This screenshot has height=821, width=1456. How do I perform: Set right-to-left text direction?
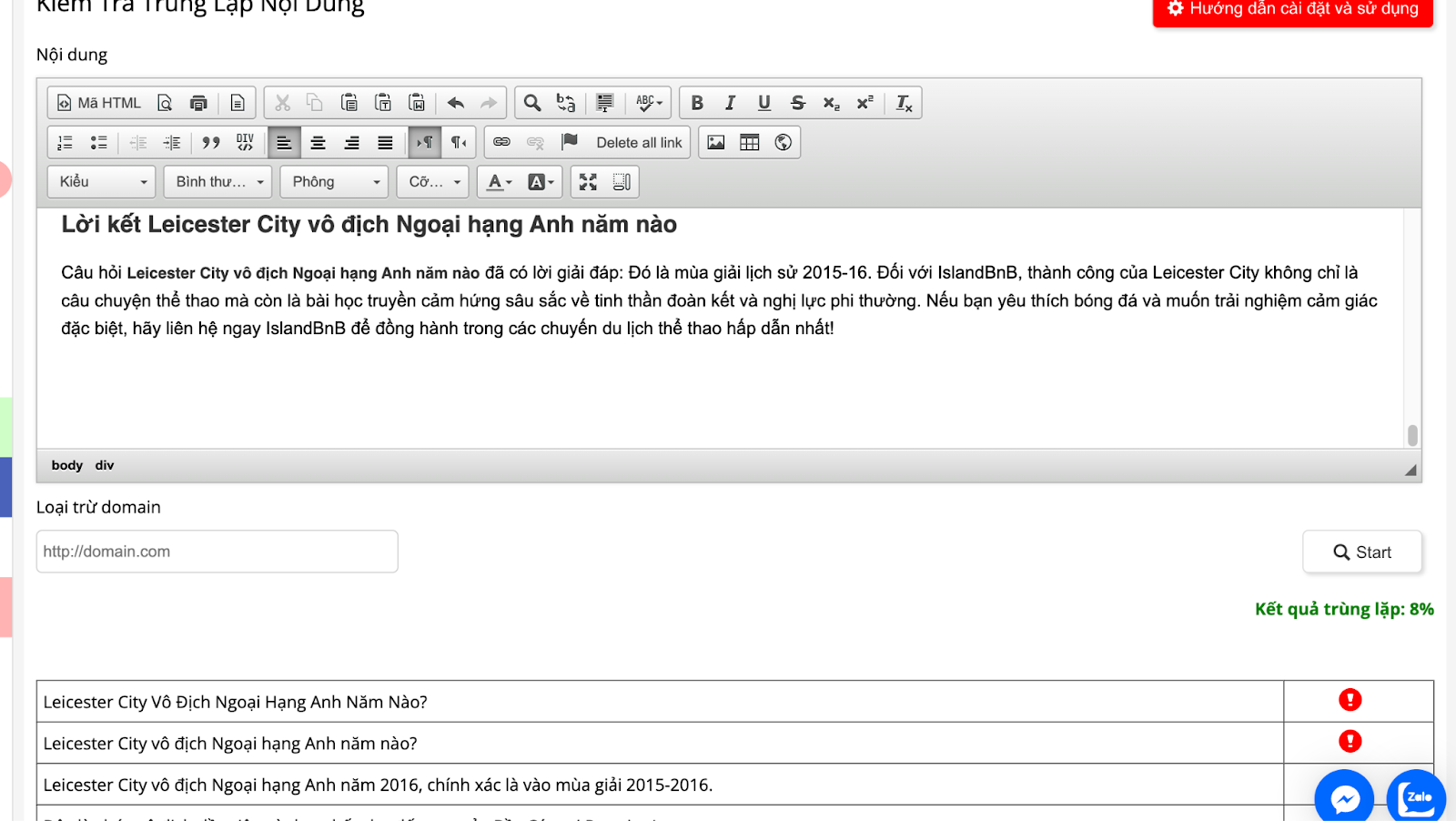(459, 142)
